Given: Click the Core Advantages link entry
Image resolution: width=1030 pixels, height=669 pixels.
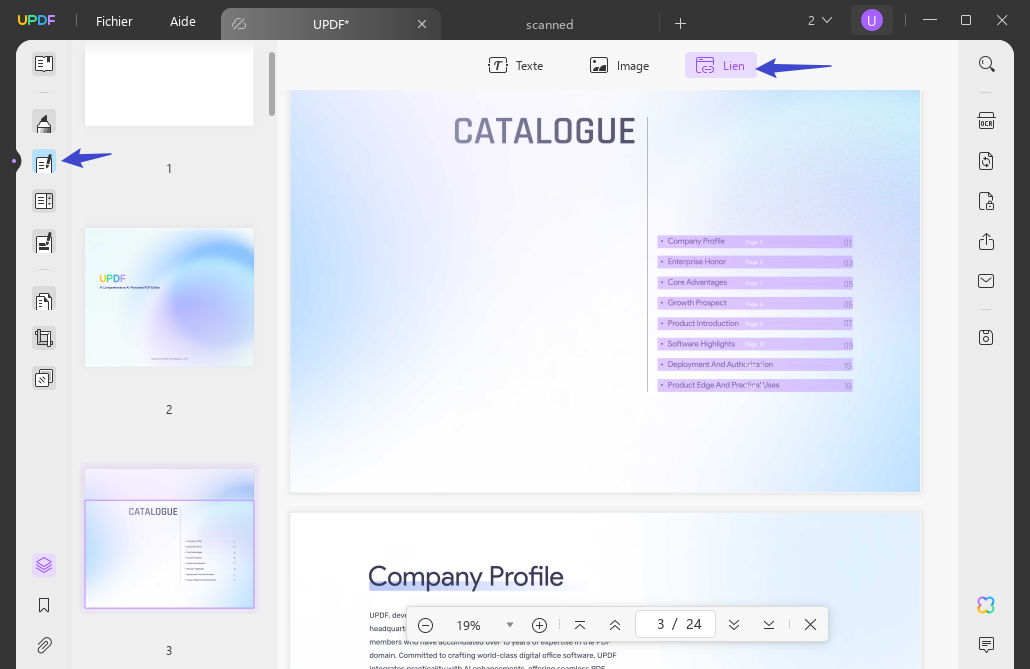Looking at the screenshot, I should [755, 283].
